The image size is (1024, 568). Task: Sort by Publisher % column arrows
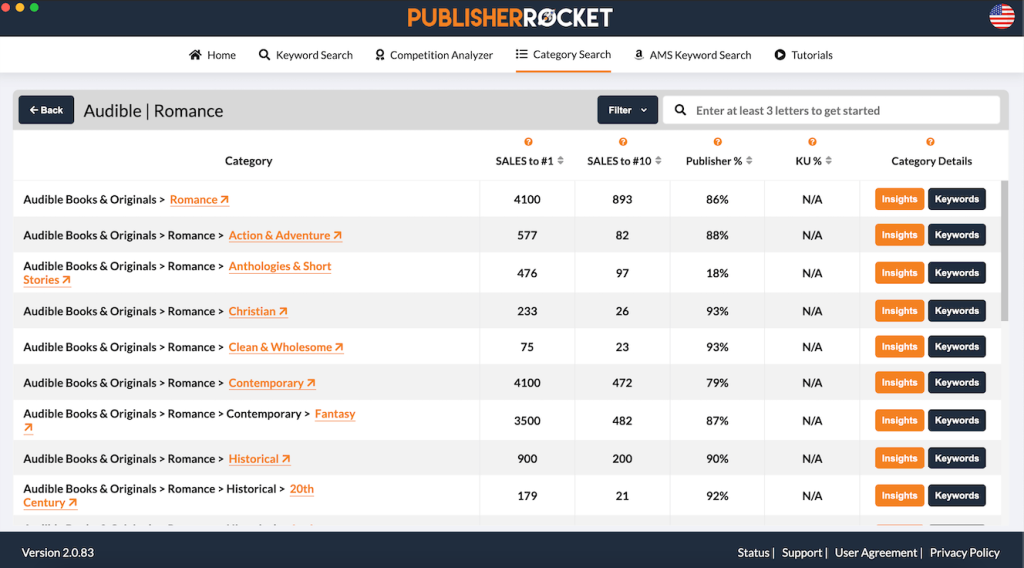(x=749, y=161)
